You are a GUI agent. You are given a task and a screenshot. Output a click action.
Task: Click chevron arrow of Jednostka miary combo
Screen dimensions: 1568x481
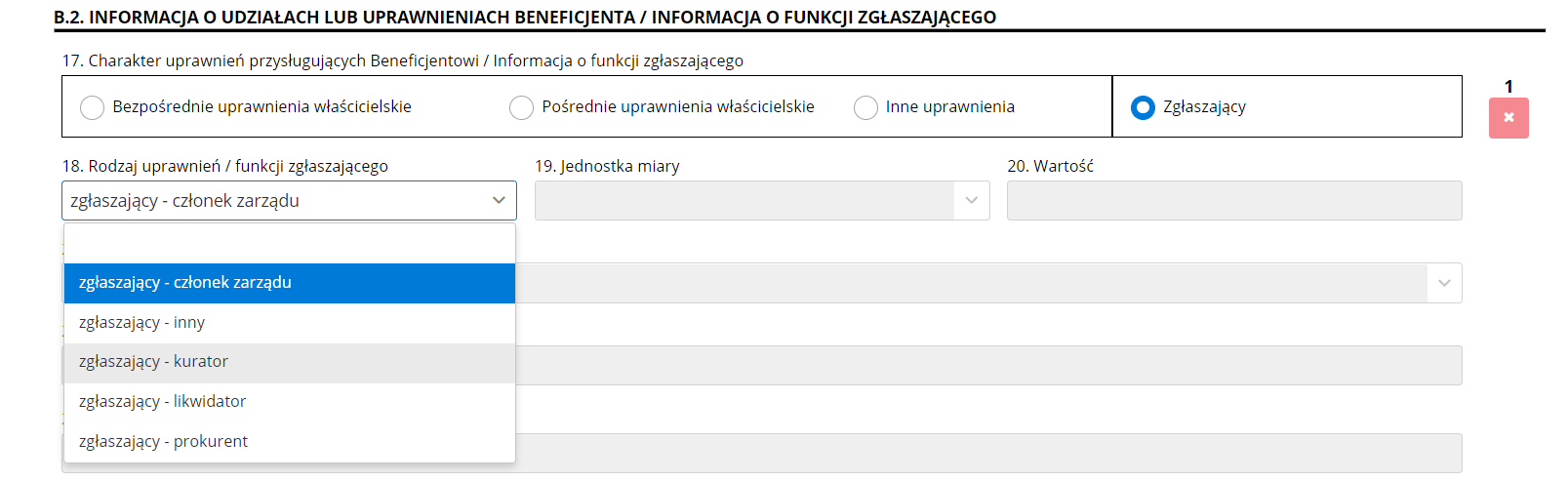(x=971, y=201)
